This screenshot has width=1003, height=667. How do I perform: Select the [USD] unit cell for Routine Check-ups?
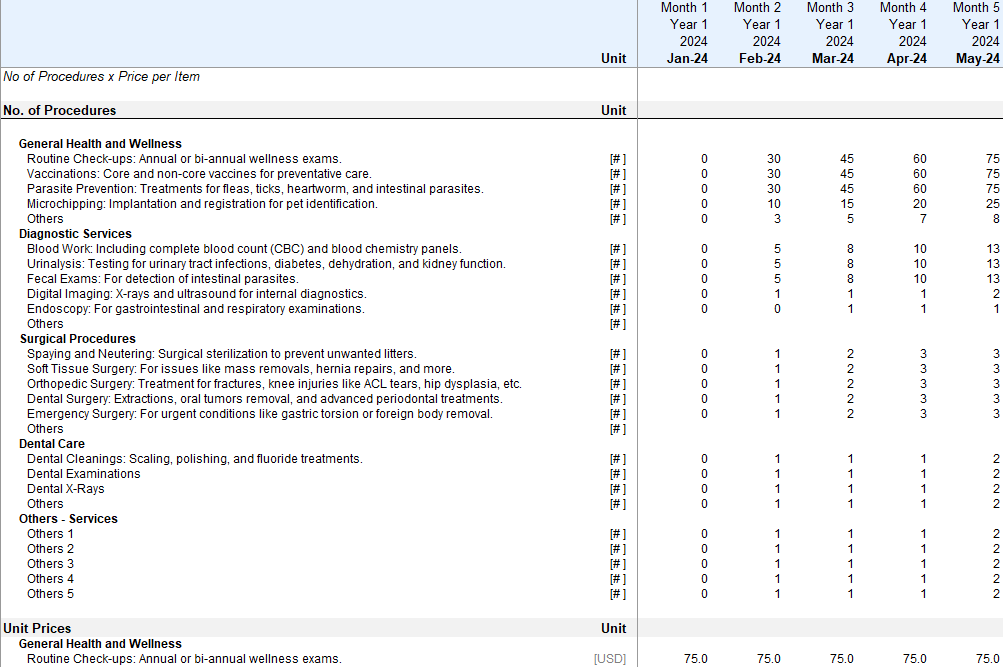click(610, 659)
